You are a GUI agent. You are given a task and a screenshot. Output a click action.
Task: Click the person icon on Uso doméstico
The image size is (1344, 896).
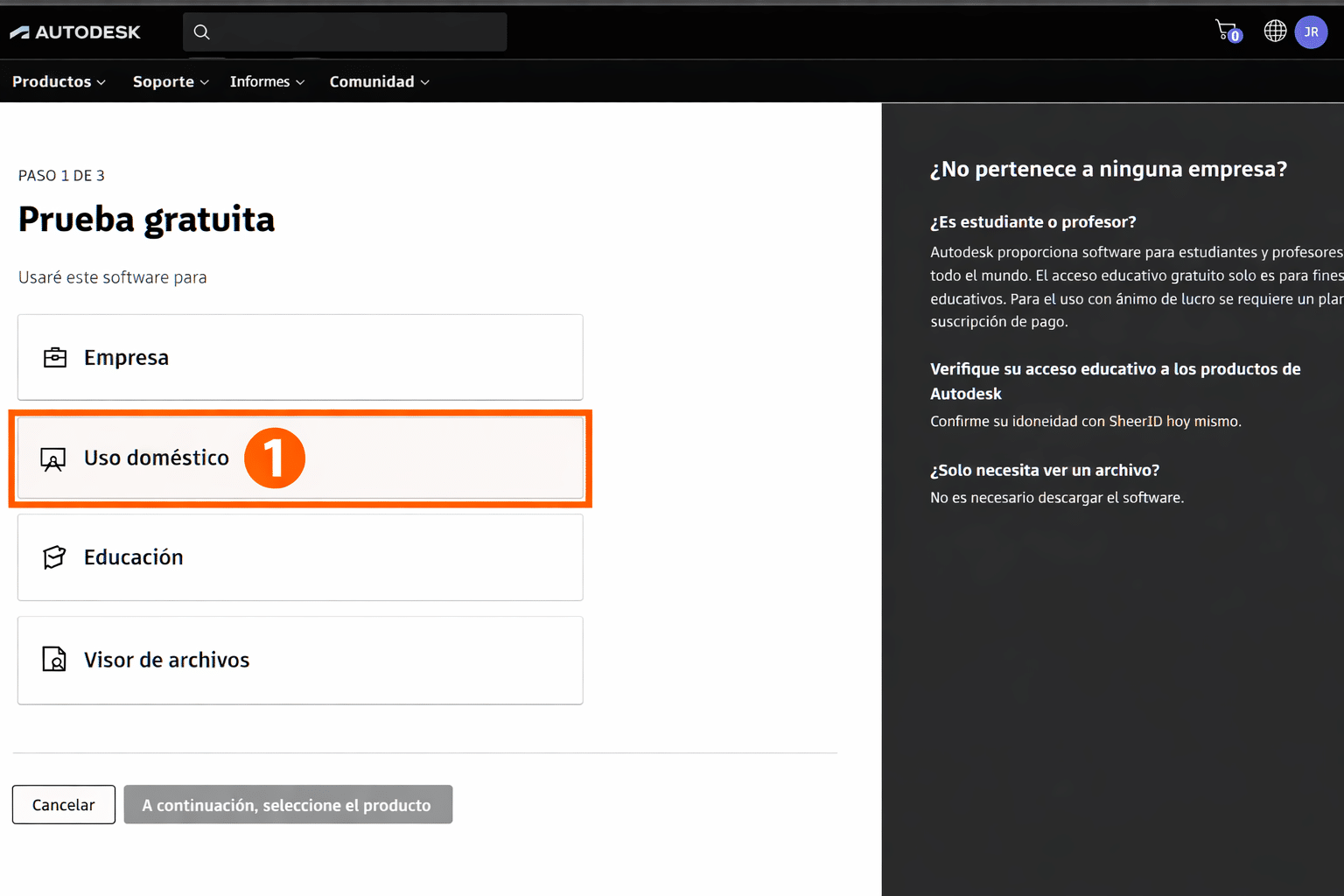(53, 458)
